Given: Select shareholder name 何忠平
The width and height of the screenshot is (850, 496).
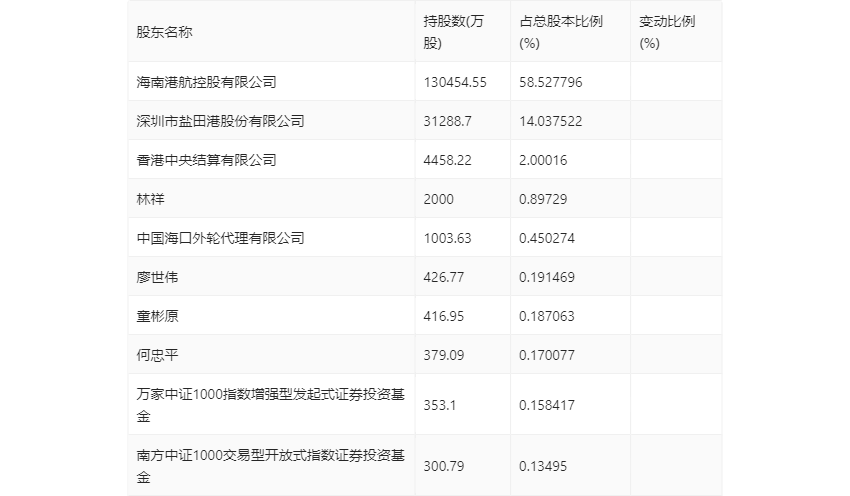Looking at the screenshot, I should [x=157, y=356].
